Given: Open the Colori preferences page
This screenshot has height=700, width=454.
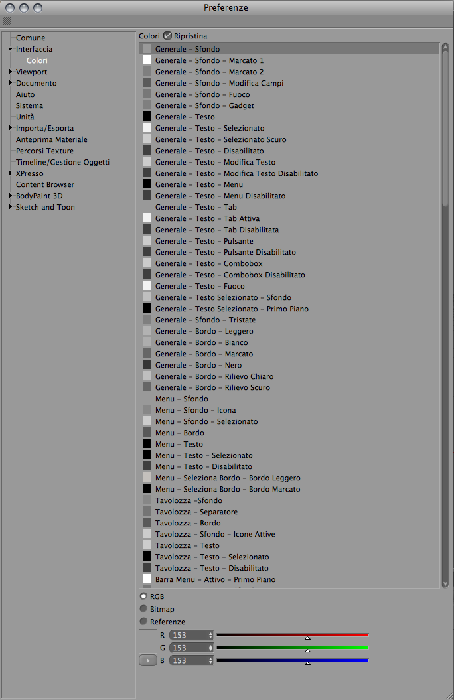Looking at the screenshot, I should tap(37, 60).
